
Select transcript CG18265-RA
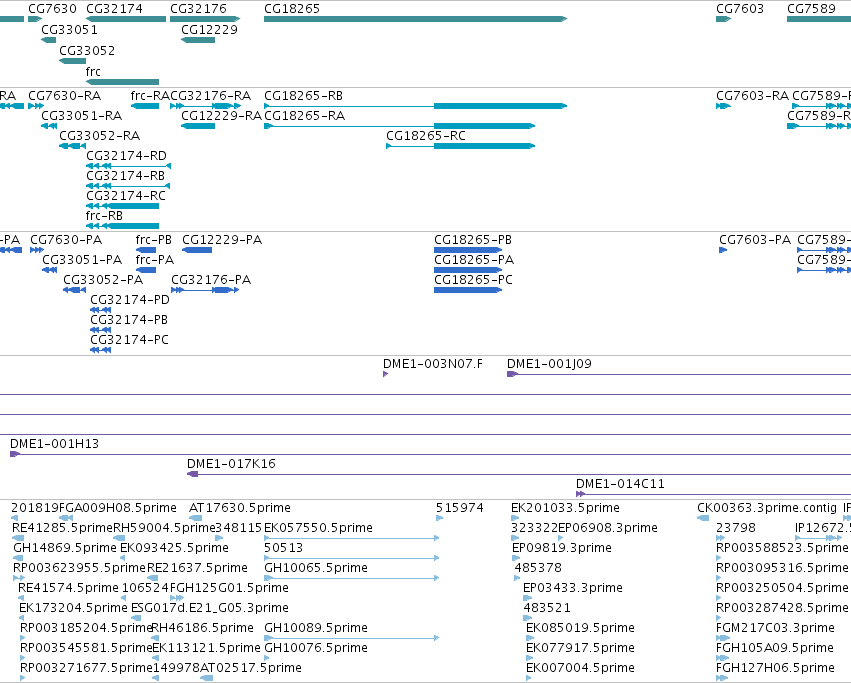tap(399, 126)
